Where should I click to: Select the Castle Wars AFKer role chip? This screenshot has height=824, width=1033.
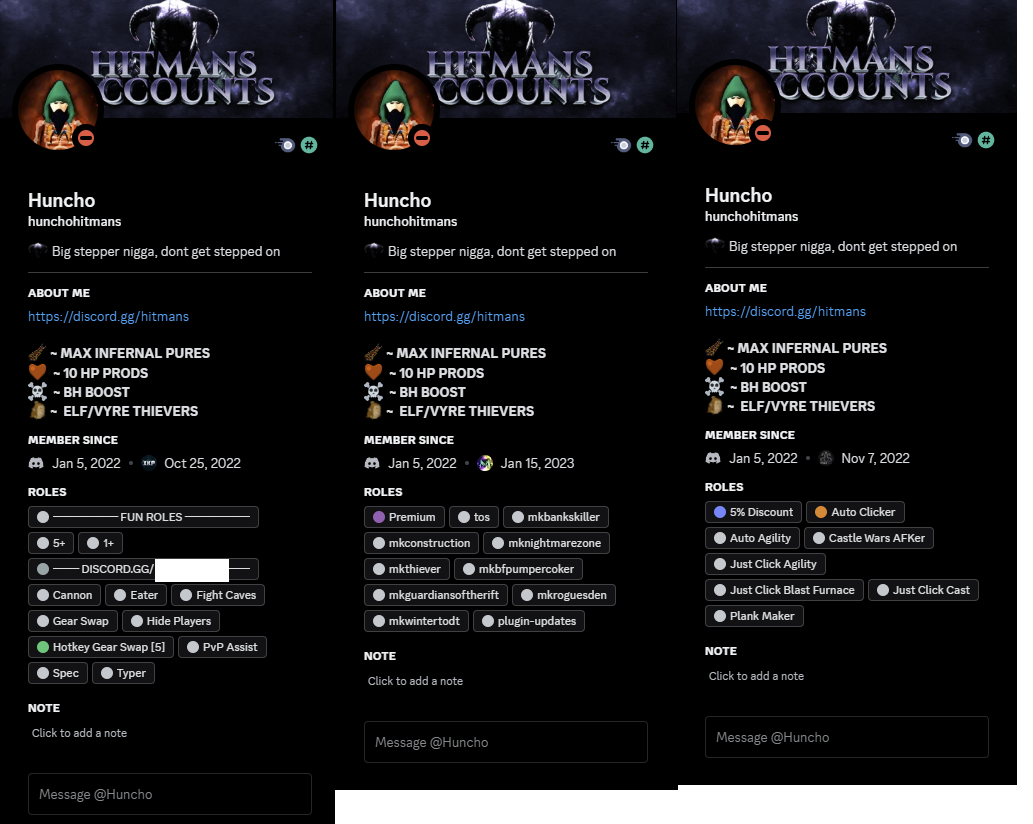869,537
